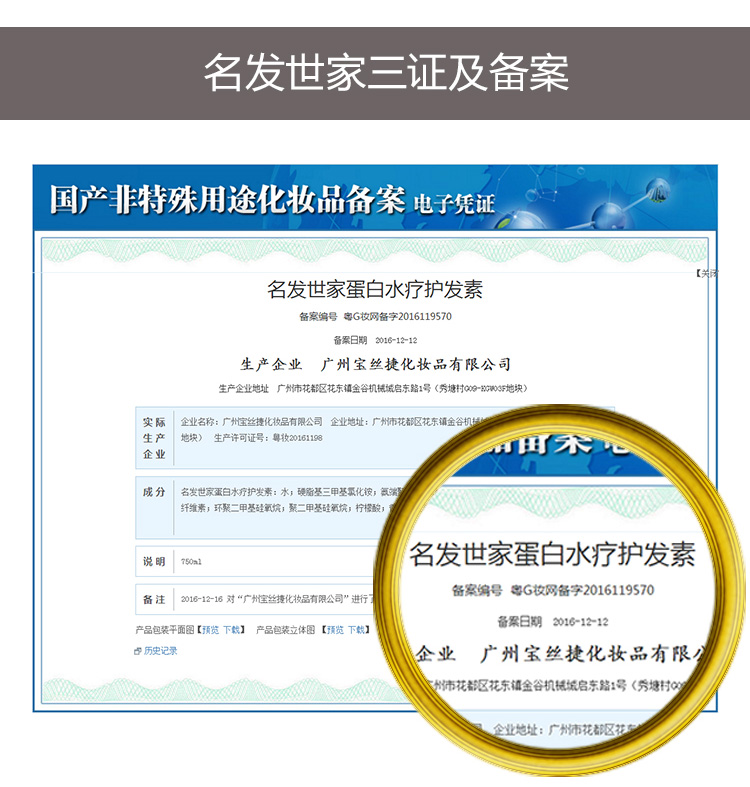The image size is (750, 787).
Task: Click 预览 for 产品包装立体图
Action: 334,630
